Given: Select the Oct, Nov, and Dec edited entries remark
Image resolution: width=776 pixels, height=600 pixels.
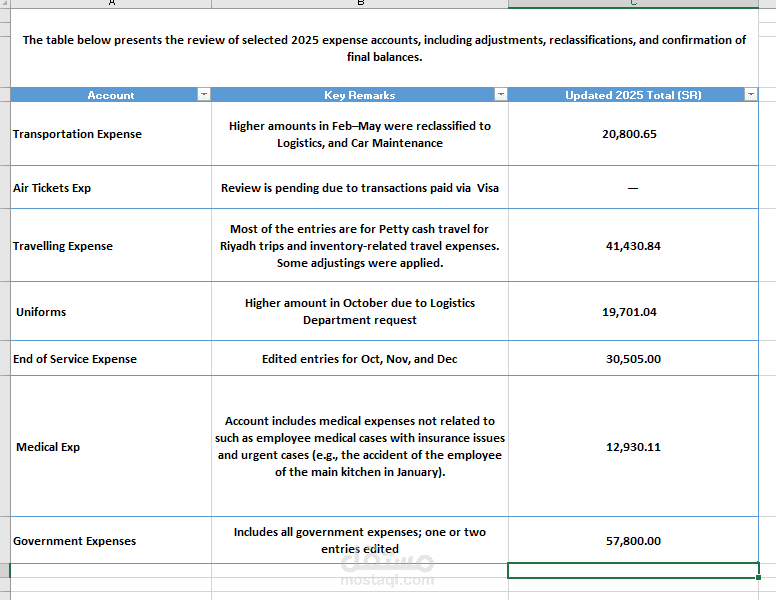Looking at the screenshot, I should point(360,358).
